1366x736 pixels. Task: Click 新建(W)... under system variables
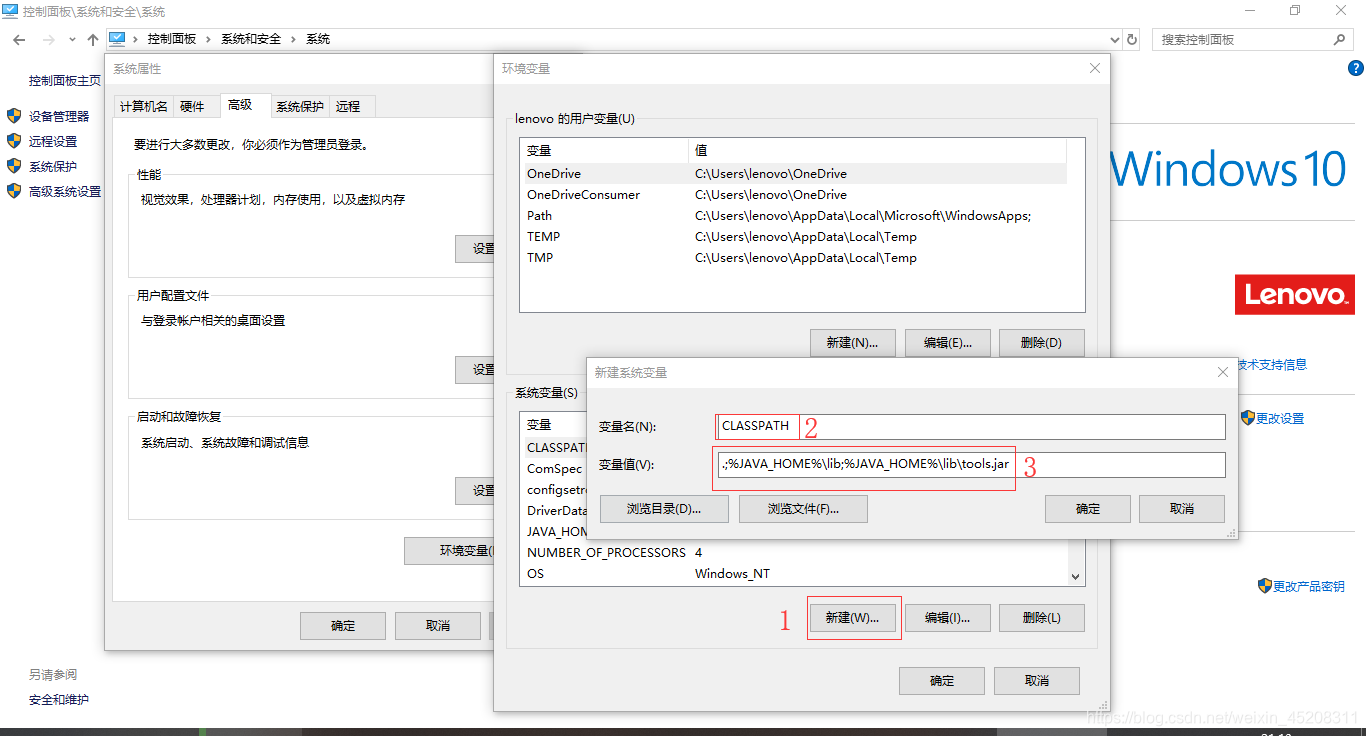tap(852, 618)
